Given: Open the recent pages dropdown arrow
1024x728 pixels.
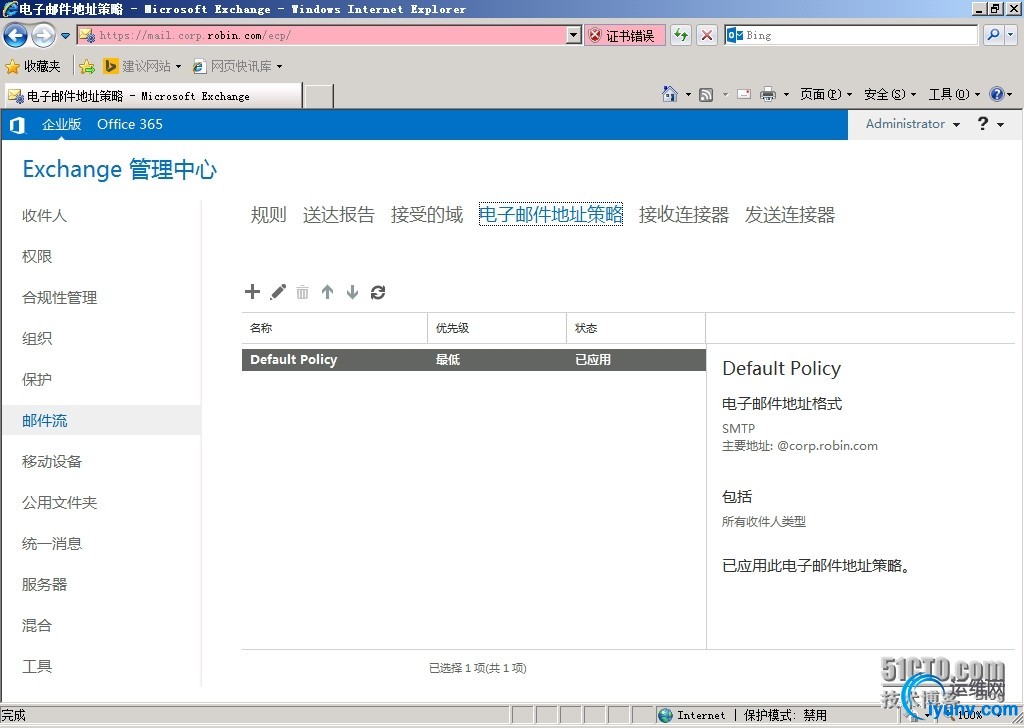Looking at the screenshot, I should click(65, 36).
